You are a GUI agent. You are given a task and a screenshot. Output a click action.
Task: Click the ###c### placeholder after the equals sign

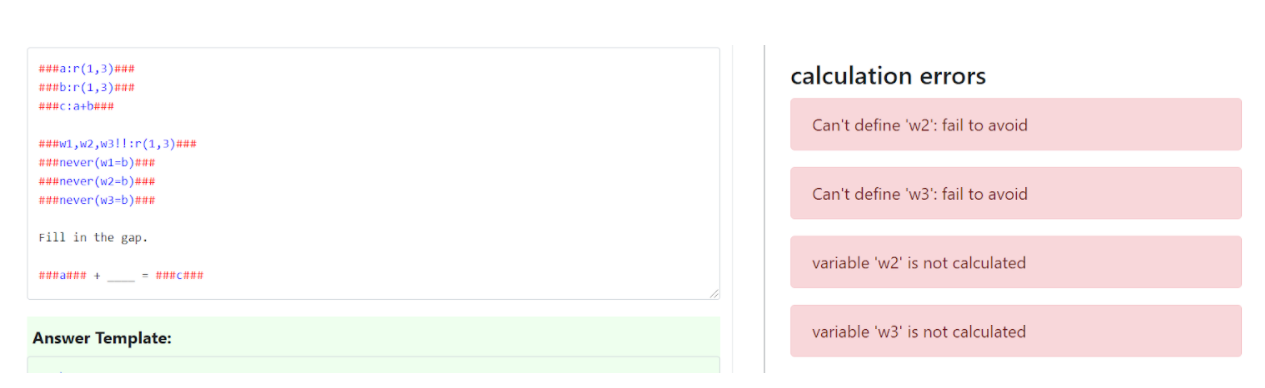(180, 275)
